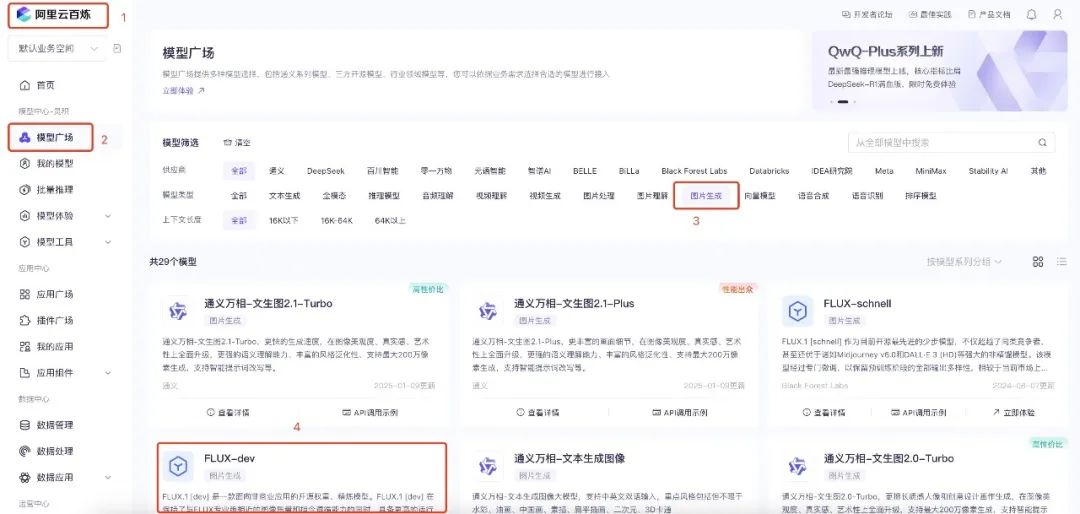Click the 模型工具 sidebar icon

coord(25,243)
